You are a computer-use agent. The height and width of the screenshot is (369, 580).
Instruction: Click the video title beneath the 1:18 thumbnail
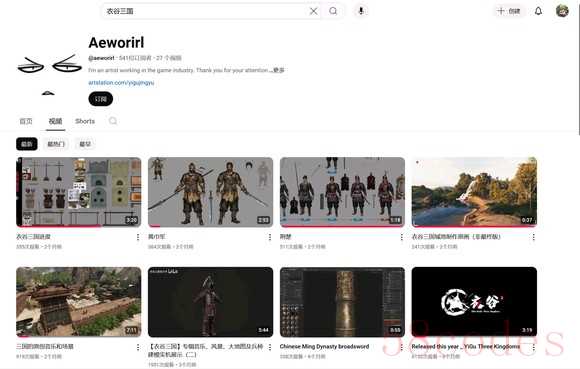pos(286,237)
